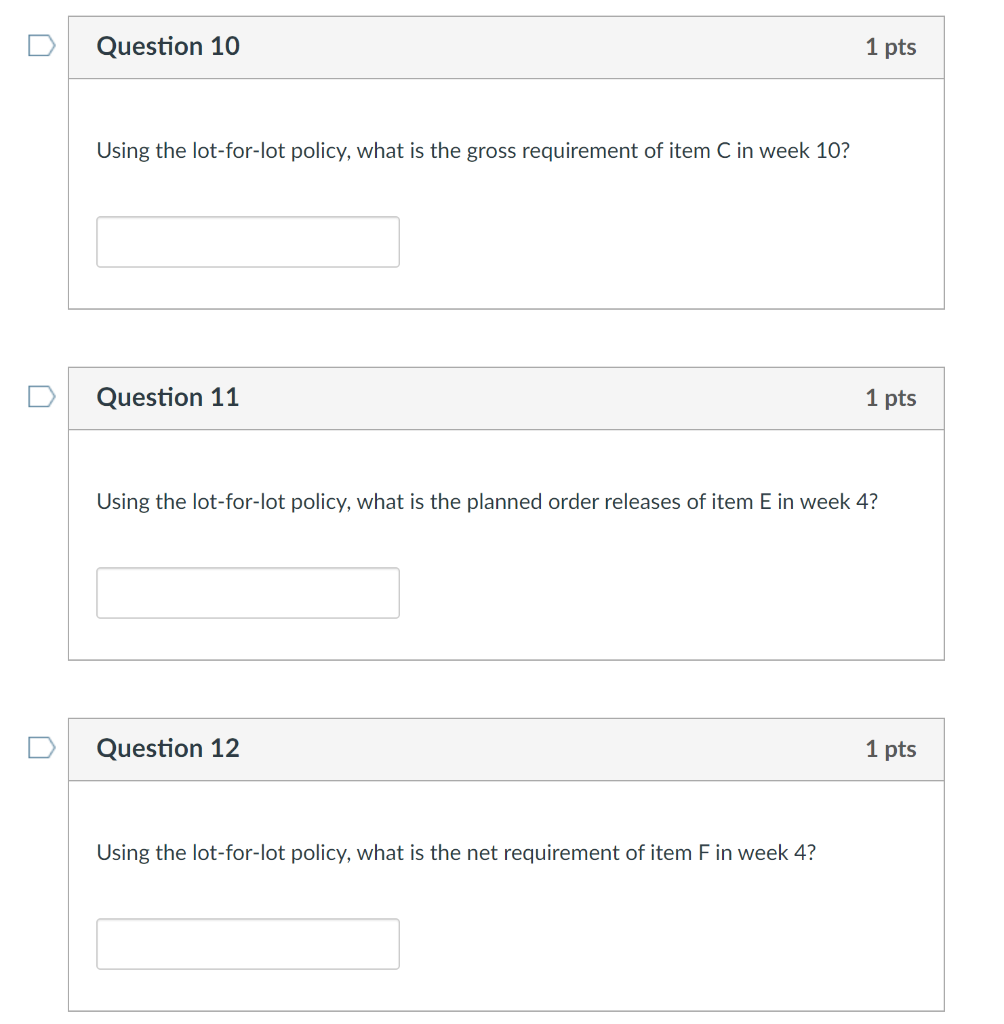Click the "Question 12" heading

[x=168, y=748]
